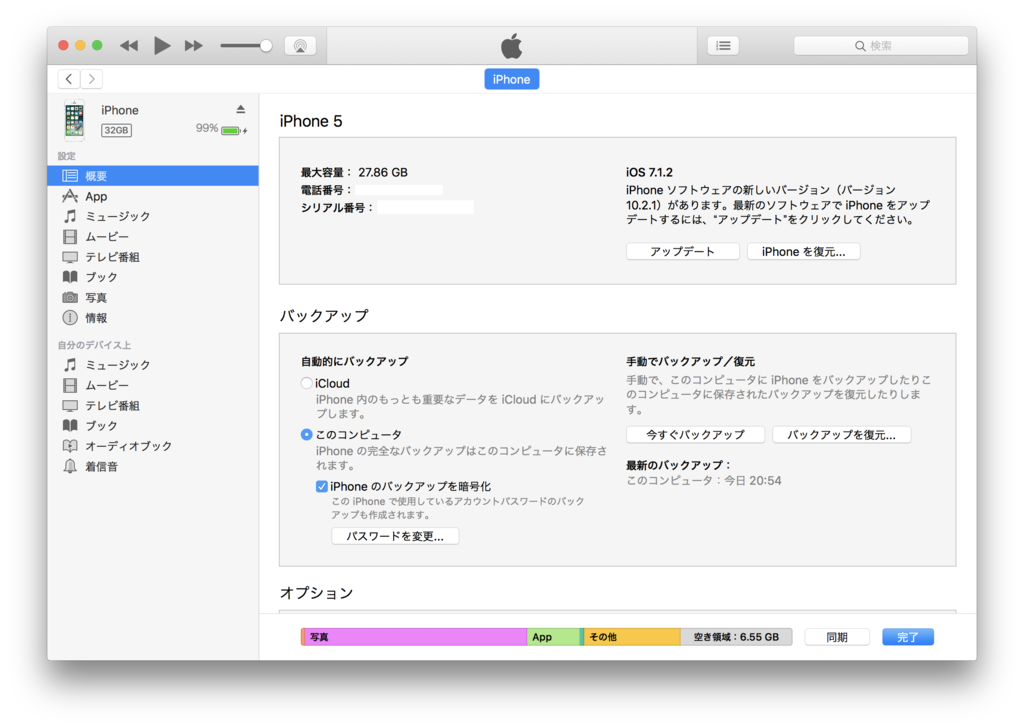Open the AirPlay output icon
Viewport: 1024px width, 728px height.
click(x=300, y=46)
